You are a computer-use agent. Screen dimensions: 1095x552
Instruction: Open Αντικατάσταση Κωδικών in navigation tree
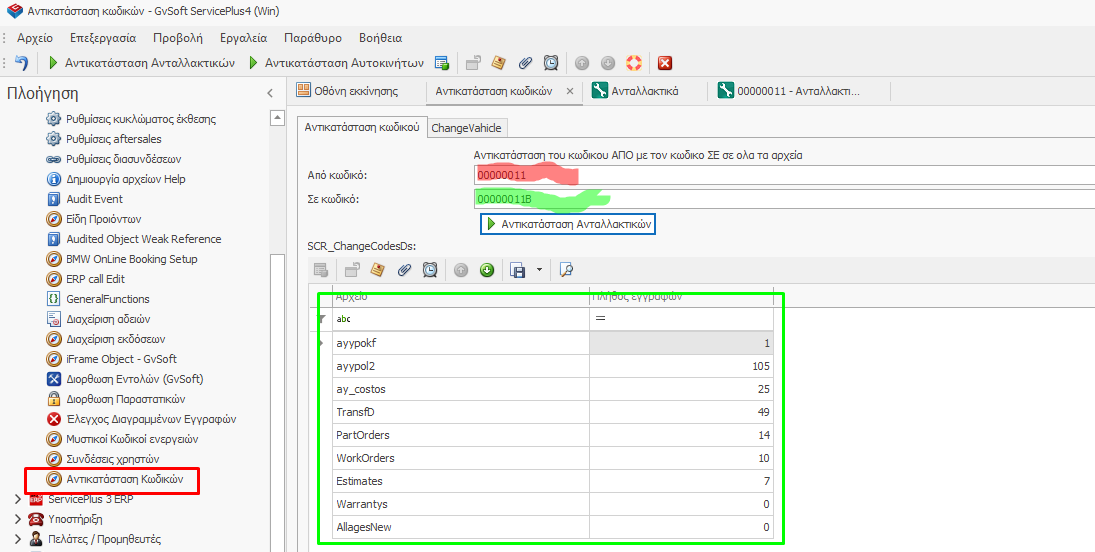click(124, 479)
